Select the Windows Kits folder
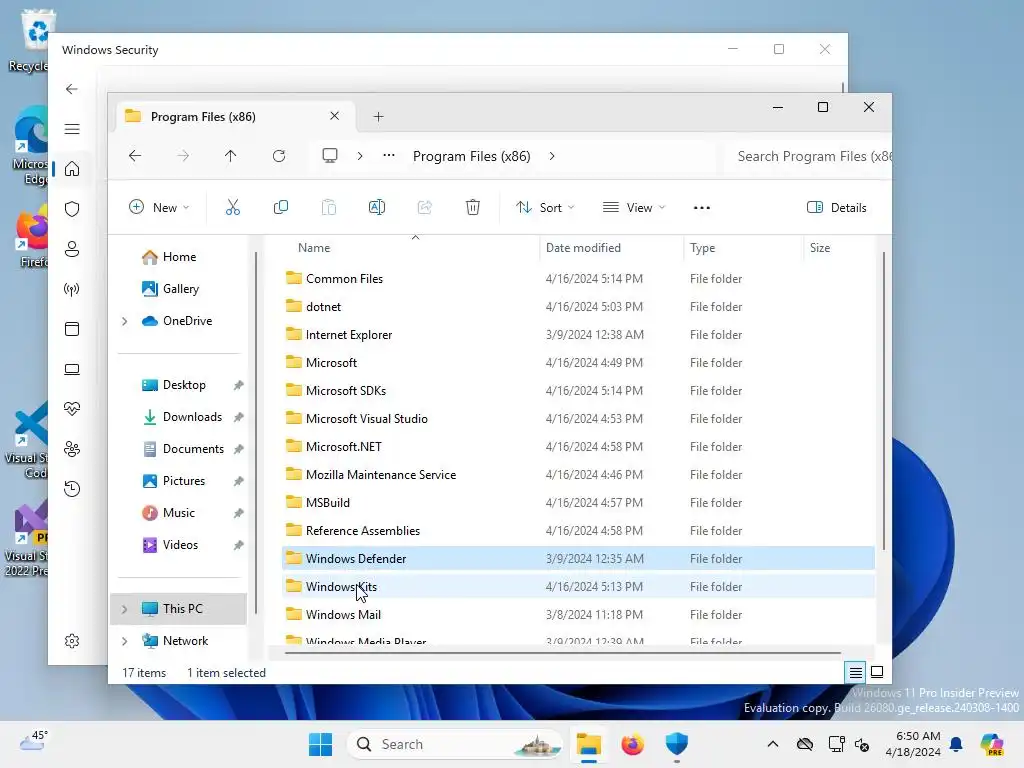The width and height of the screenshot is (1024, 768). pyautogui.click(x=578, y=586)
